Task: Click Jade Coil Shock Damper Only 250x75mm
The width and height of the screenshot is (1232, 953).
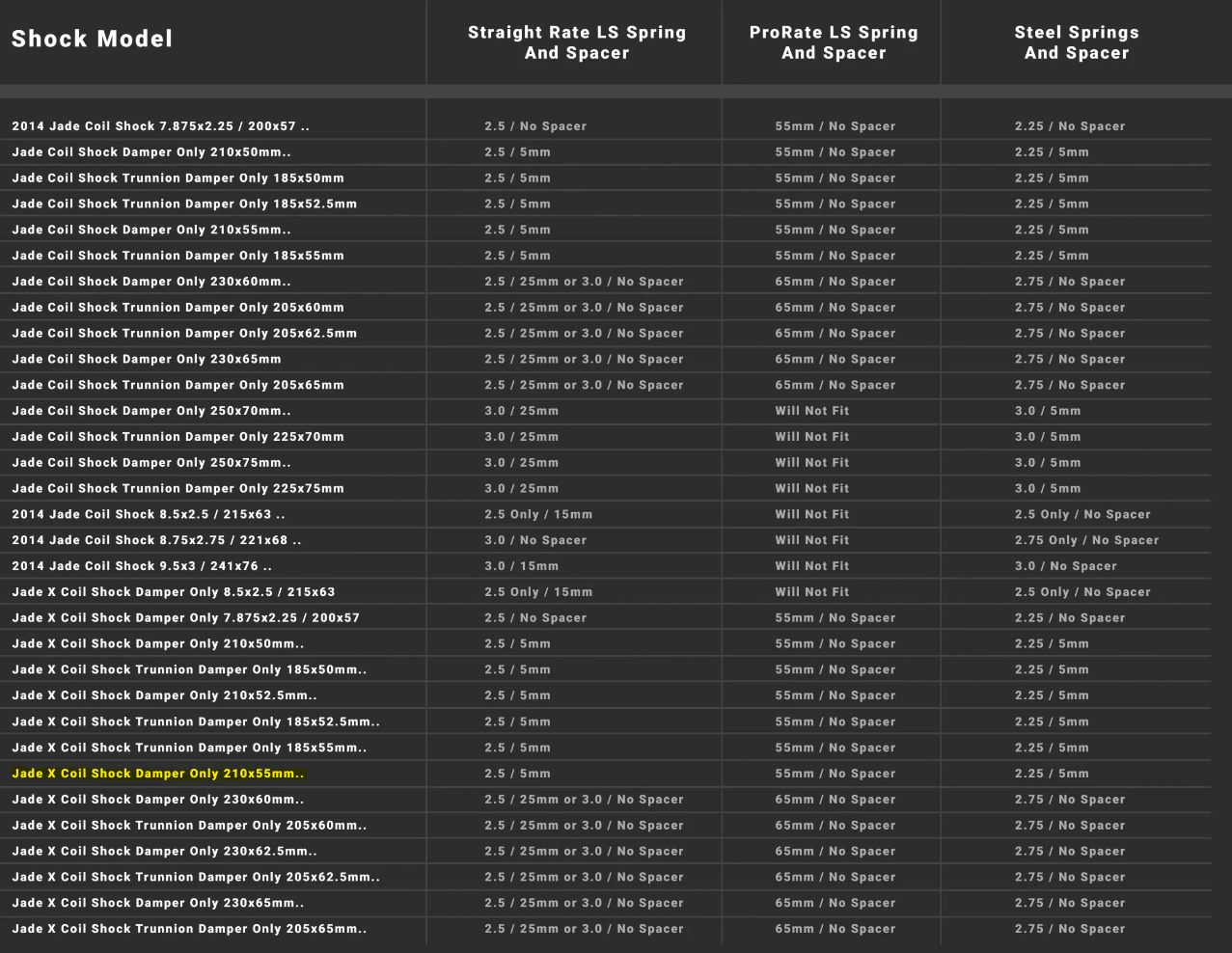Action: click(151, 462)
